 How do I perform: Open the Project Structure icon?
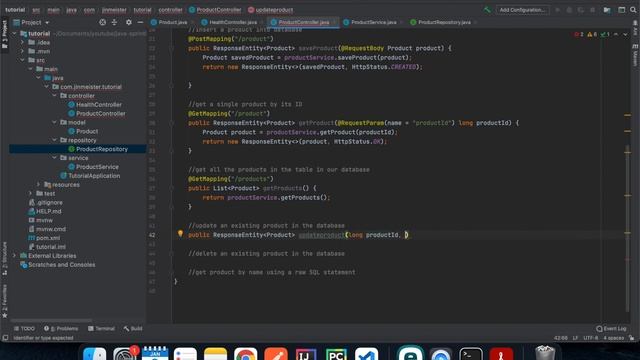(607, 10)
